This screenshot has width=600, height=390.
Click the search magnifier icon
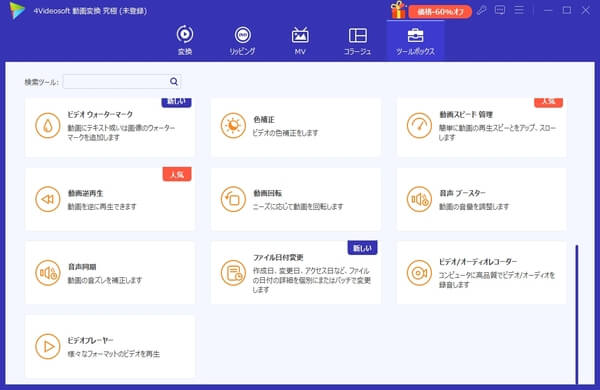(174, 82)
